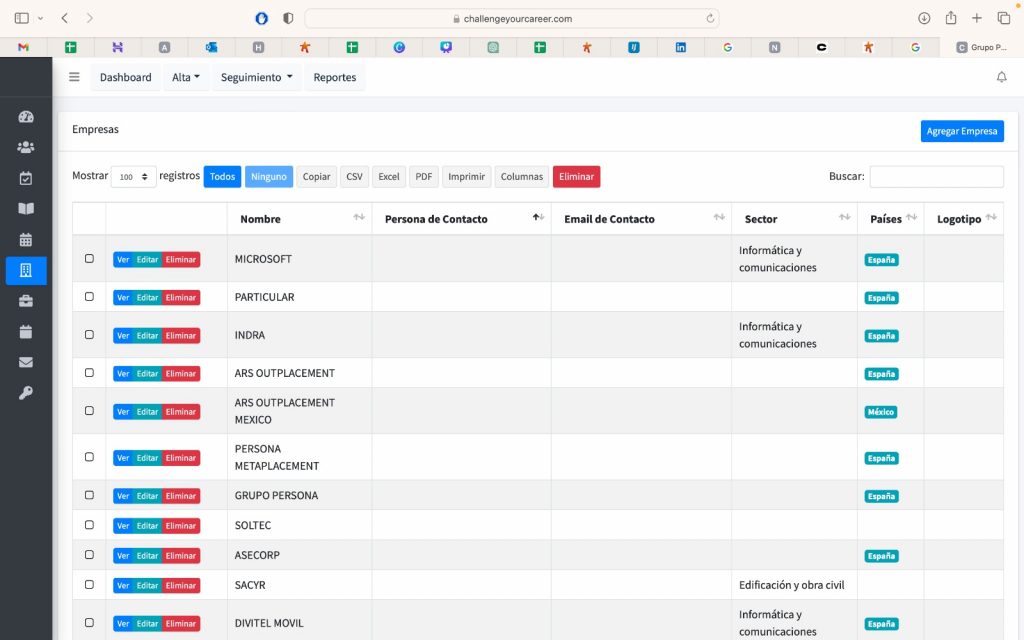
Task: Sort the table by the Sector column
Action: (794, 219)
